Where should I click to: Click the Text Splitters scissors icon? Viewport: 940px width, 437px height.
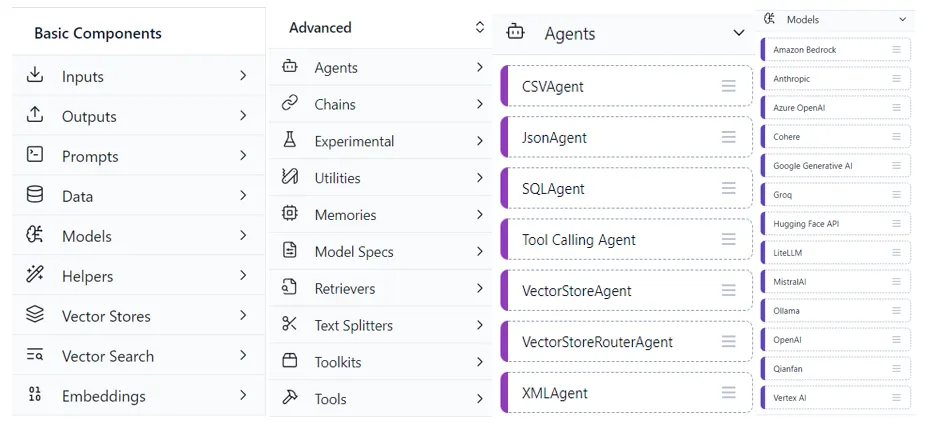[x=290, y=324]
